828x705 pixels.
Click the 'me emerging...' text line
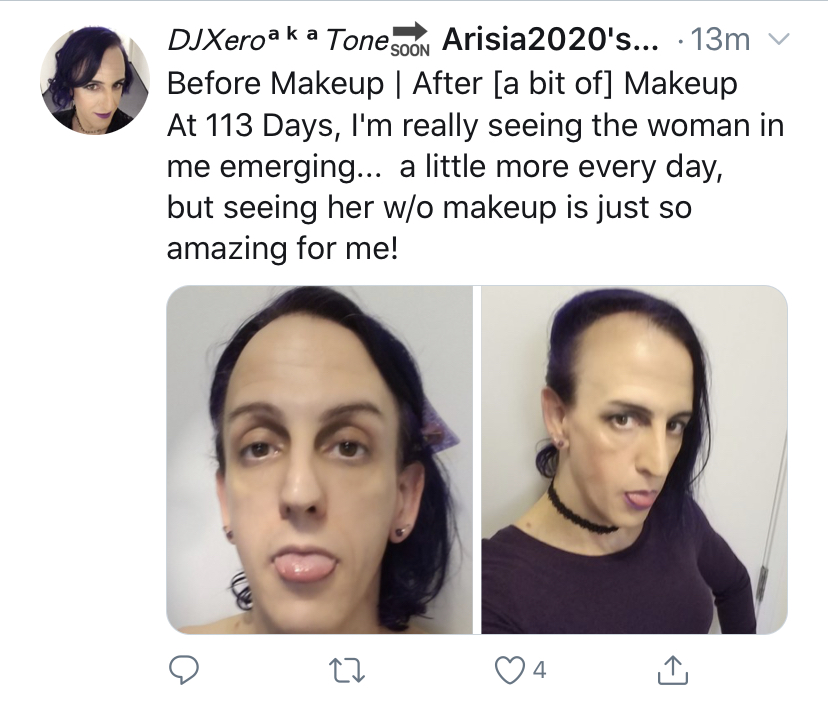pyautogui.click(x=445, y=167)
